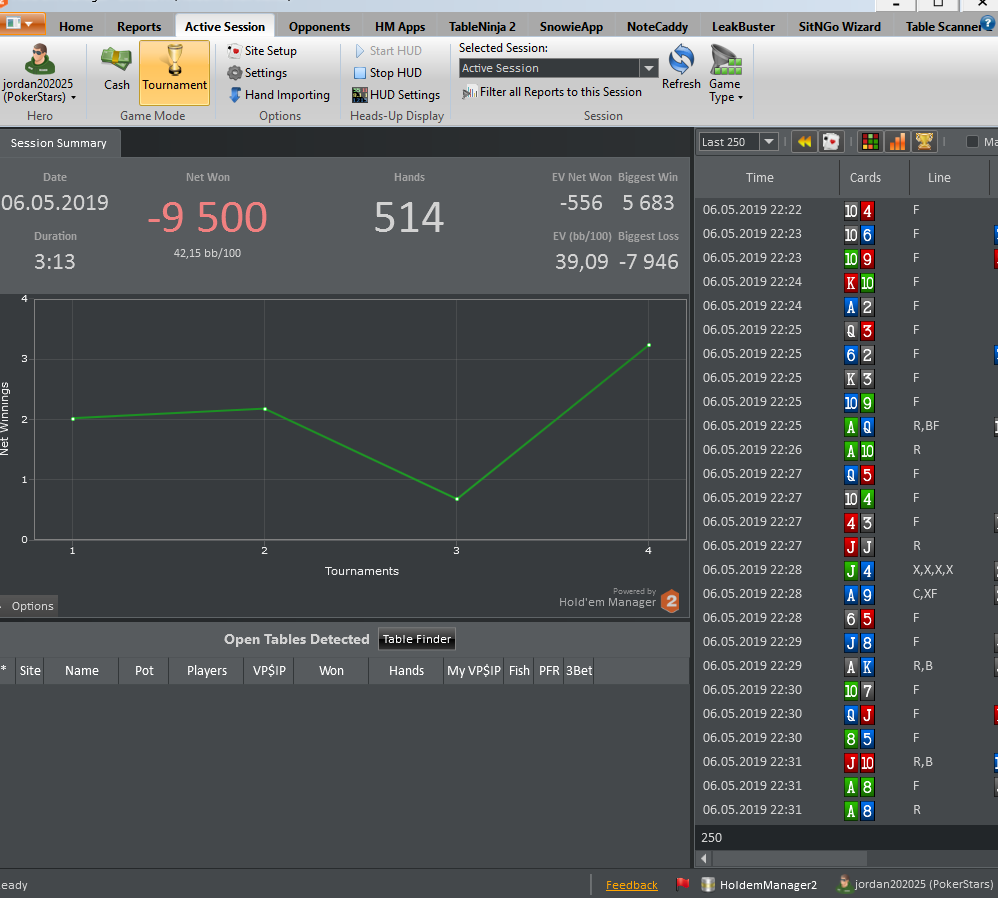Select the tournament 4 graph data point
The image size is (998, 898).
pyautogui.click(x=649, y=345)
